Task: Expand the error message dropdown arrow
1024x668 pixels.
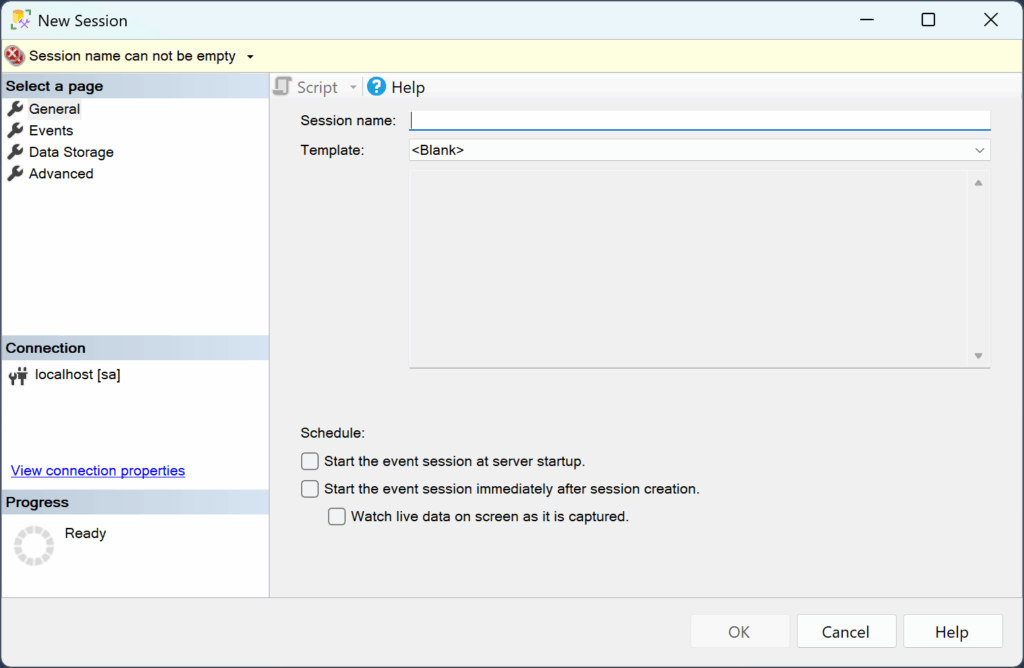Action: click(x=250, y=57)
